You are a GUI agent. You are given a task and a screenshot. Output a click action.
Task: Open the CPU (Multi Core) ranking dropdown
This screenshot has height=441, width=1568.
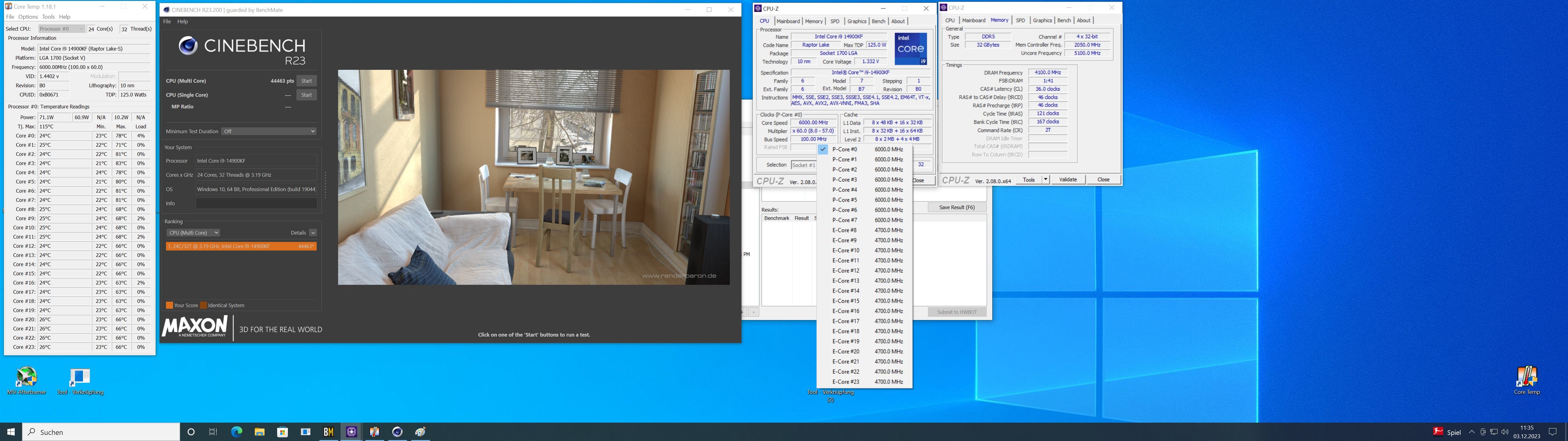(193, 233)
